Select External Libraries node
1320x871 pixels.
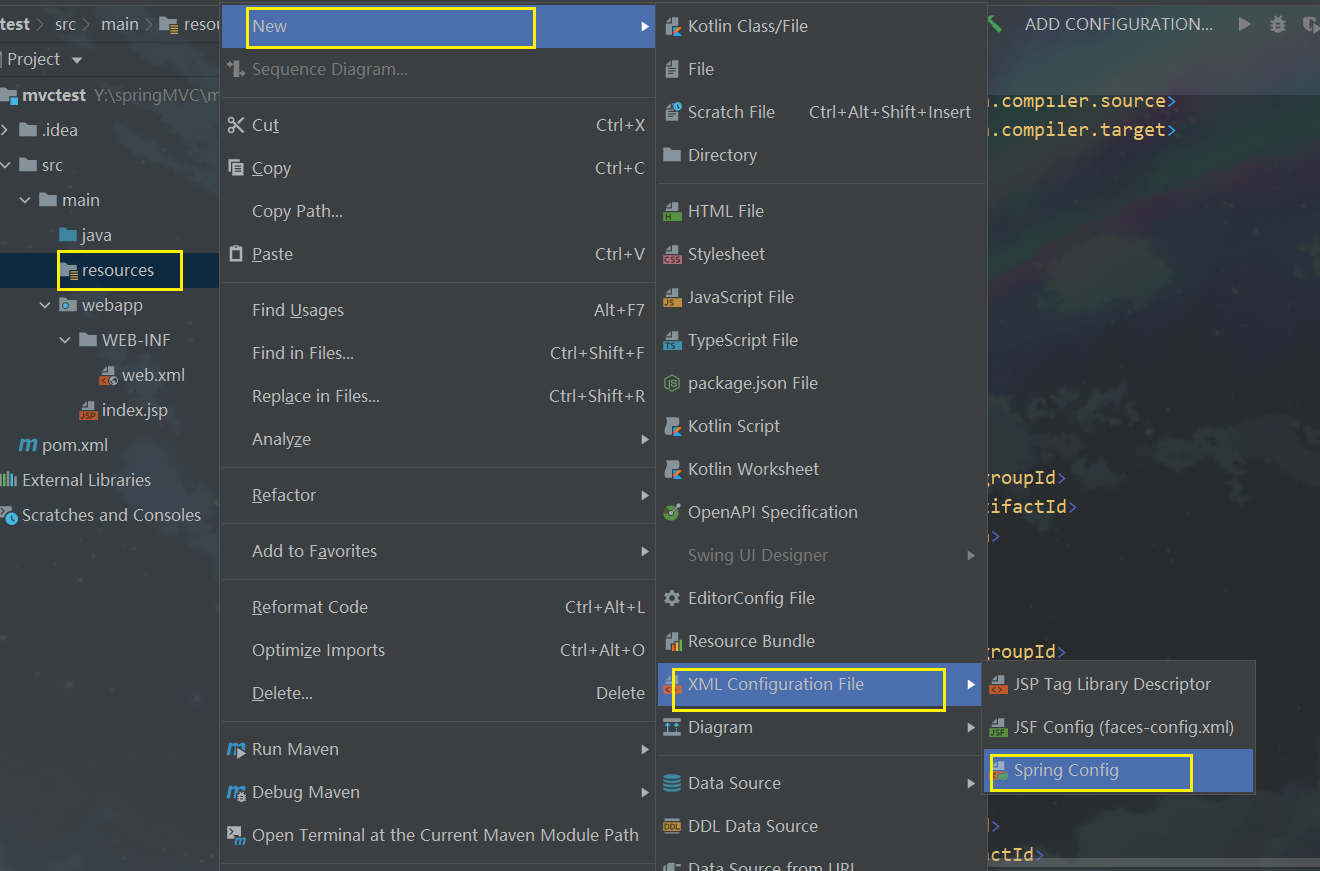pyautogui.click(x=86, y=480)
